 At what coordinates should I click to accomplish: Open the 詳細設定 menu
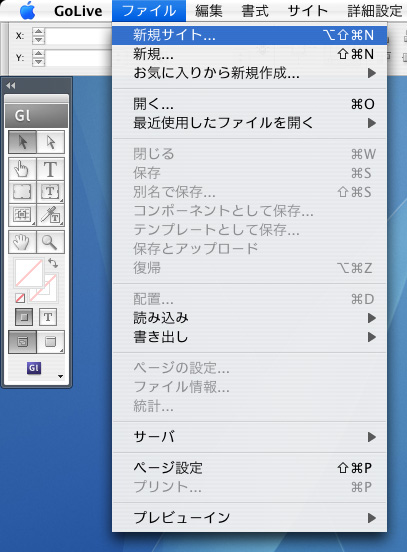pos(375,11)
